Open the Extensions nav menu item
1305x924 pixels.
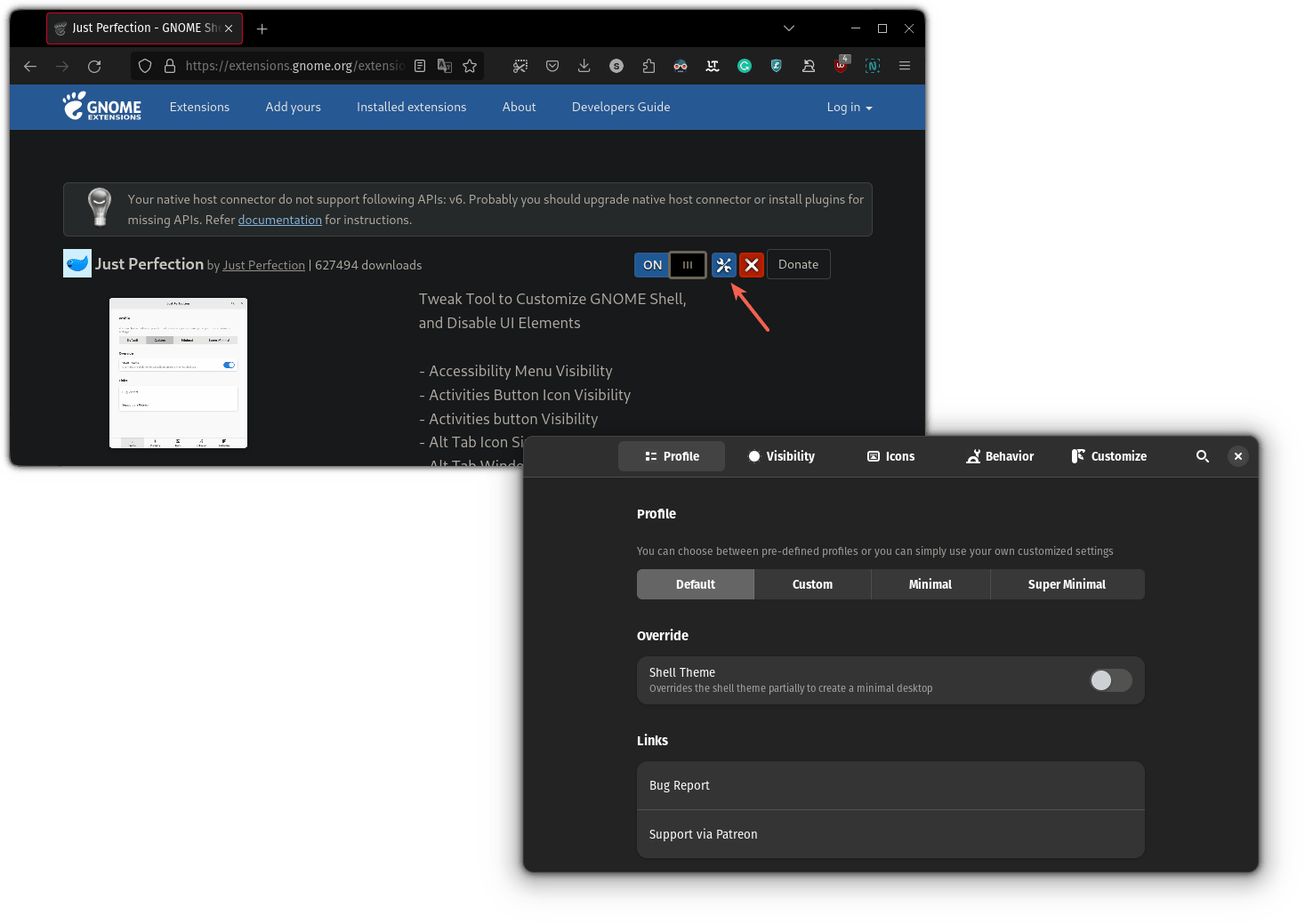click(199, 107)
